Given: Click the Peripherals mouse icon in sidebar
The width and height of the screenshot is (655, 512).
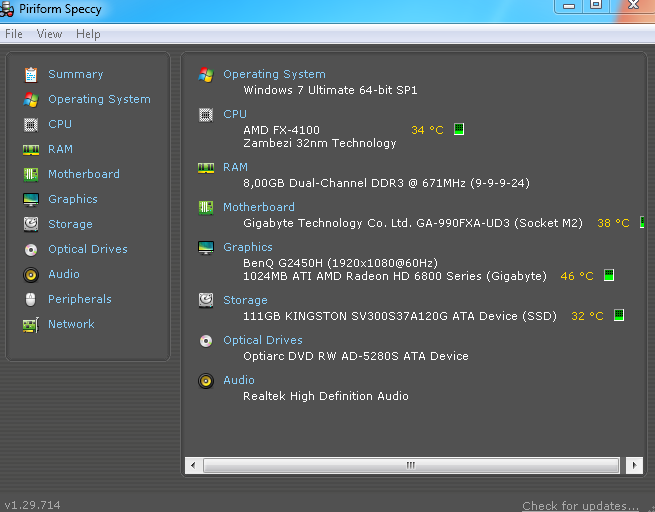Looking at the screenshot, I should point(30,299).
